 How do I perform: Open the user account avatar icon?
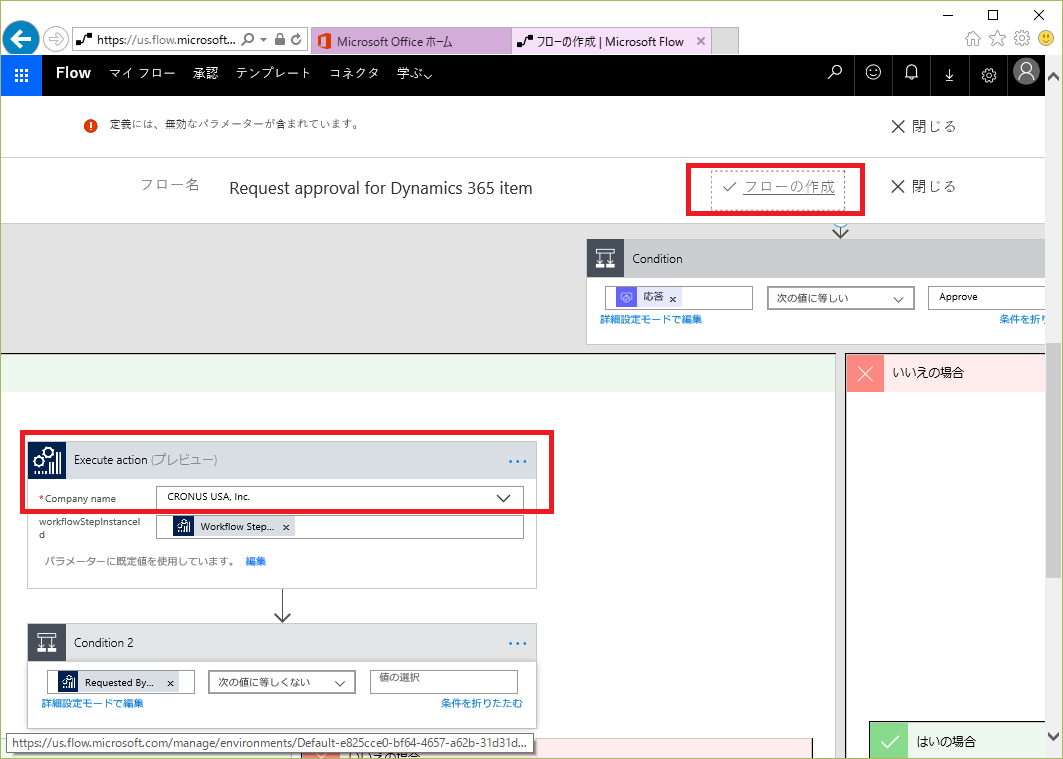click(x=1026, y=72)
